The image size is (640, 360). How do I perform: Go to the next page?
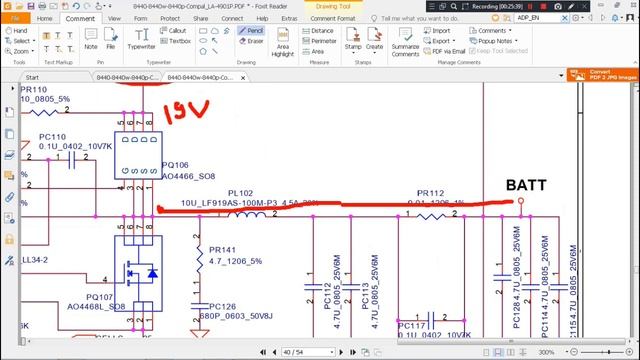(341, 352)
